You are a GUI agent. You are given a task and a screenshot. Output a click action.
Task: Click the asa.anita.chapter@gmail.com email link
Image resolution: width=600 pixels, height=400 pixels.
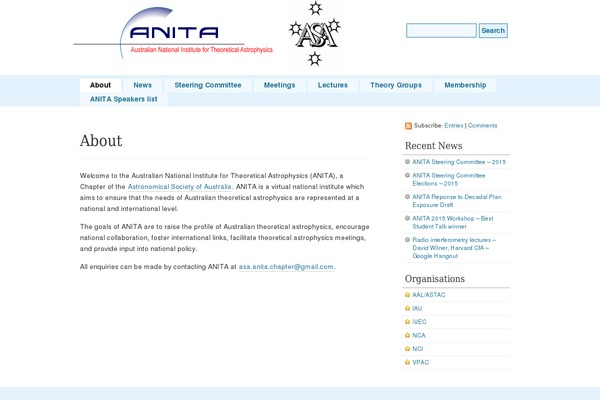click(x=286, y=267)
